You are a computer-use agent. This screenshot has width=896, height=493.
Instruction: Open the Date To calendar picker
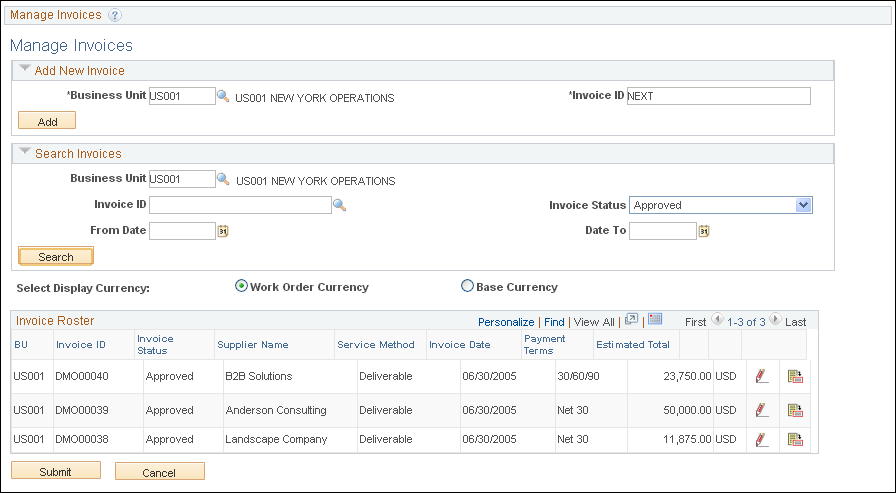(704, 231)
